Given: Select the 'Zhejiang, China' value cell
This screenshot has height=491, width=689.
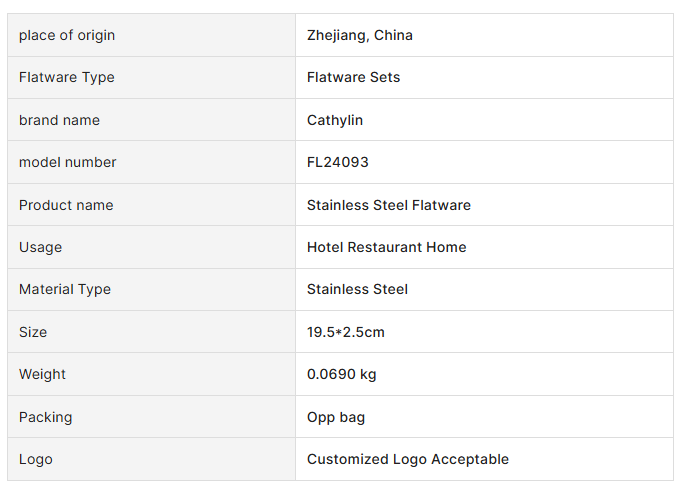Looking at the screenshot, I should 360,35.
